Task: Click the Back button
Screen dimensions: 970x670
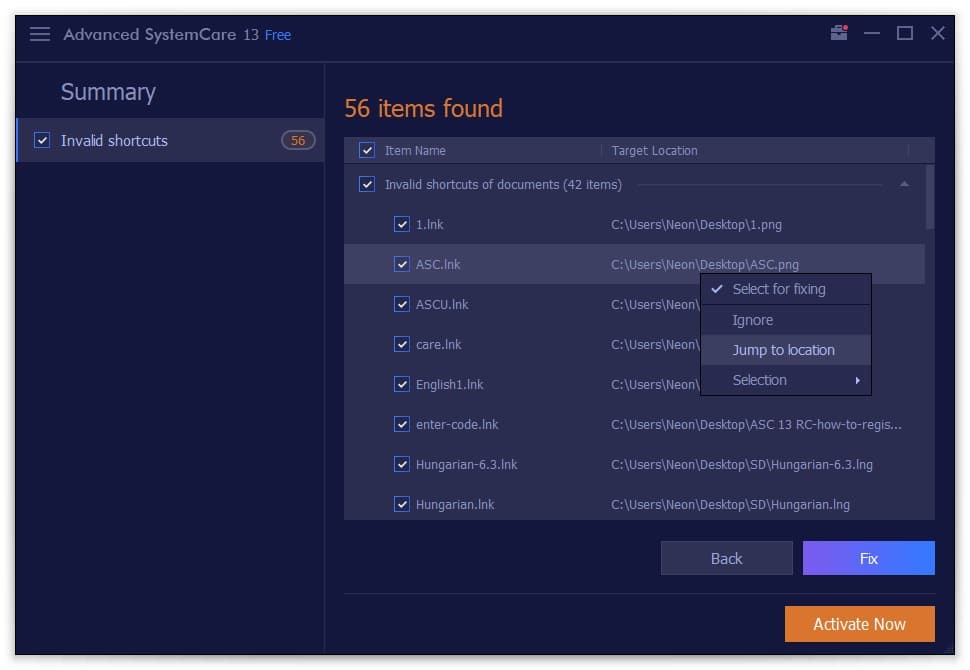Action: point(726,558)
